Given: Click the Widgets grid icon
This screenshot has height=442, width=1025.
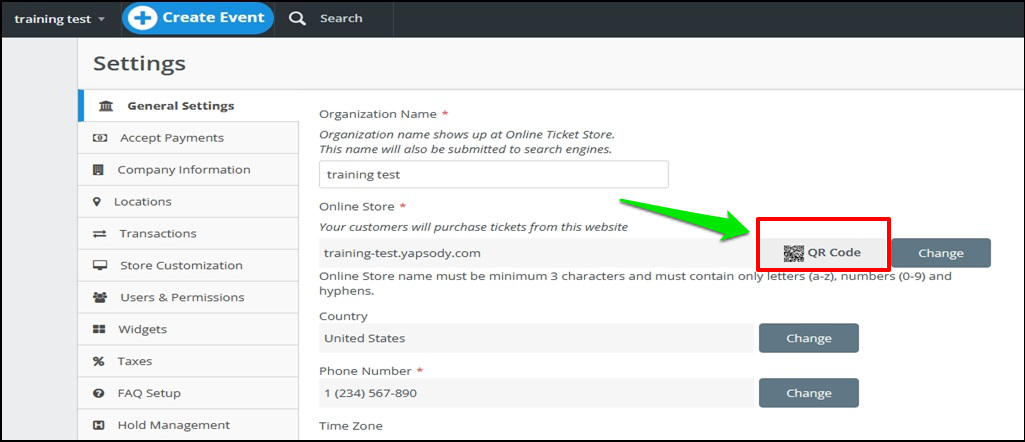Looking at the screenshot, I should coord(99,330).
